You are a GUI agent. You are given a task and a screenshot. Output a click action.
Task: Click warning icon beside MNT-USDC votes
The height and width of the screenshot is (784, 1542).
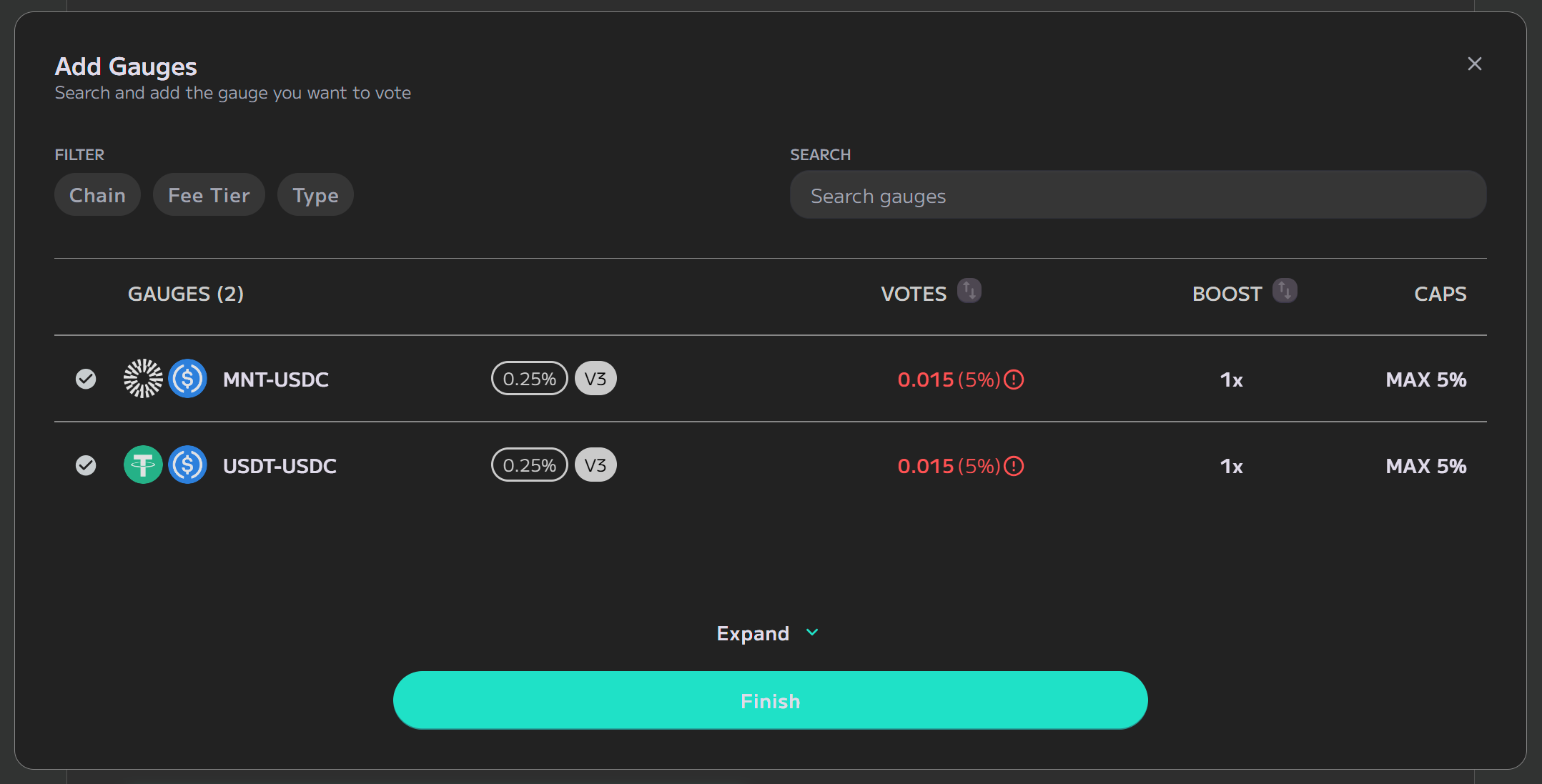click(x=1014, y=379)
